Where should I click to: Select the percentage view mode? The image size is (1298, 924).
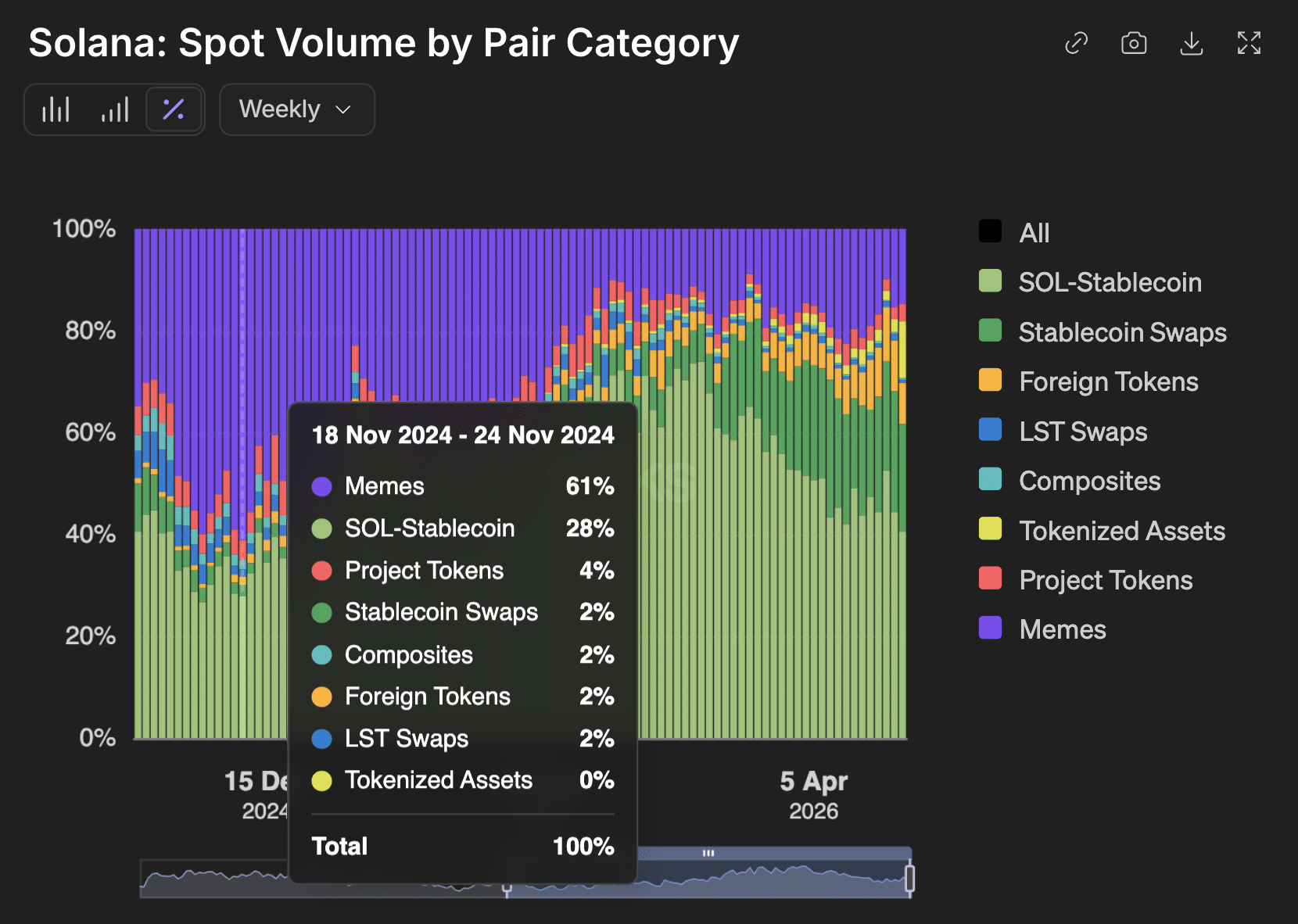tap(174, 109)
